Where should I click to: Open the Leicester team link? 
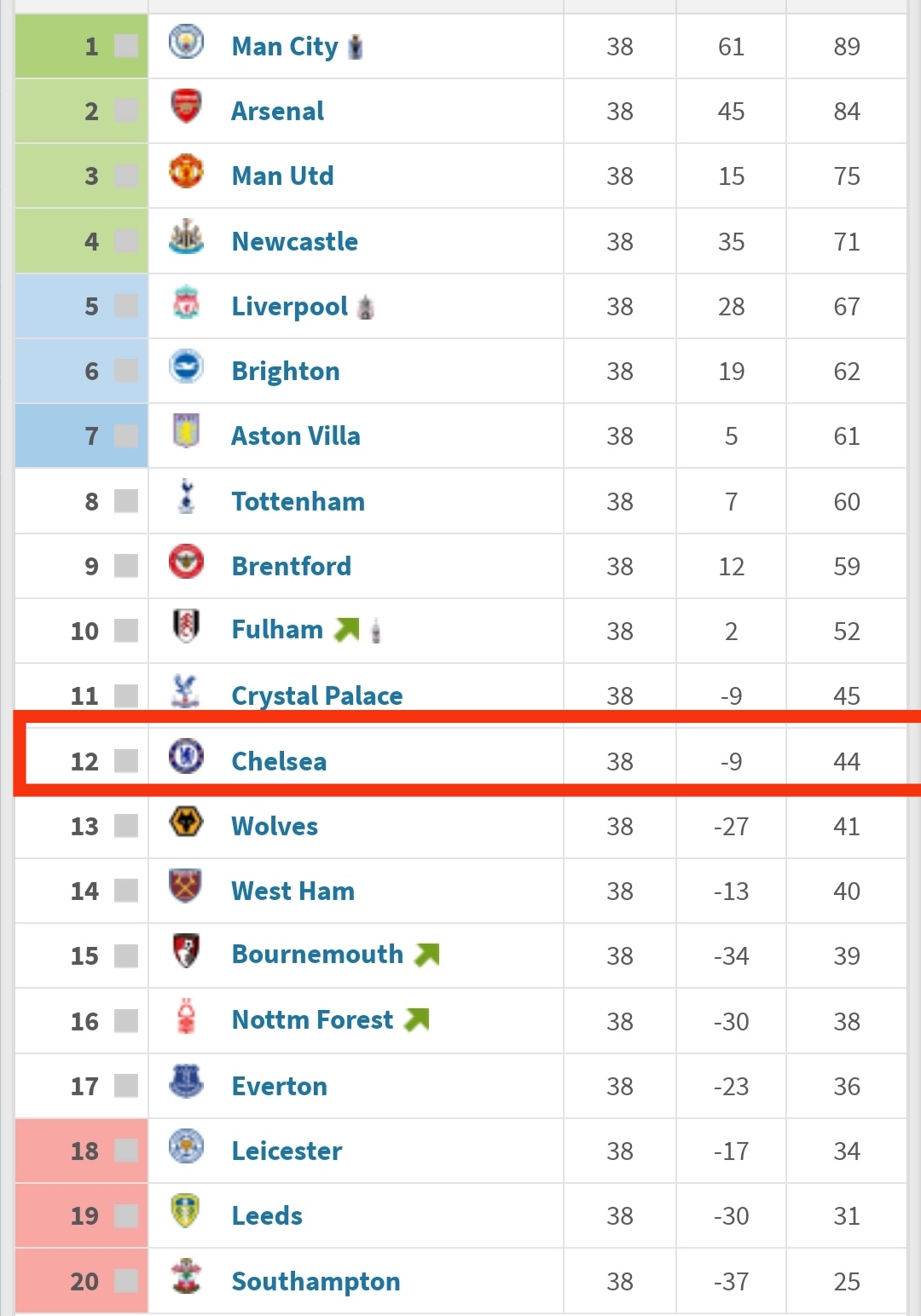pos(287,1151)
